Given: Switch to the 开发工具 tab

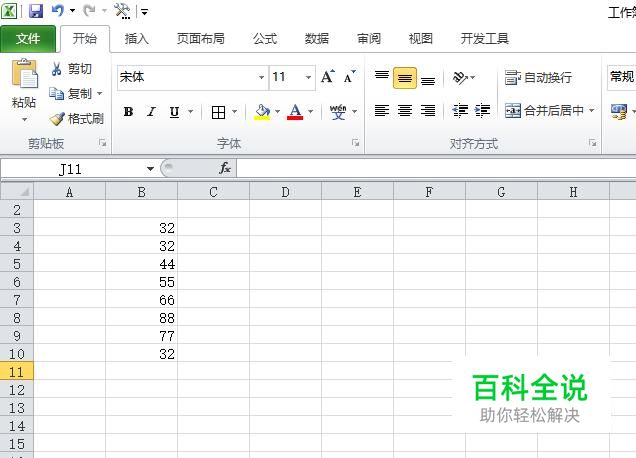Looking at the screenshot, I should coord(485,39).
